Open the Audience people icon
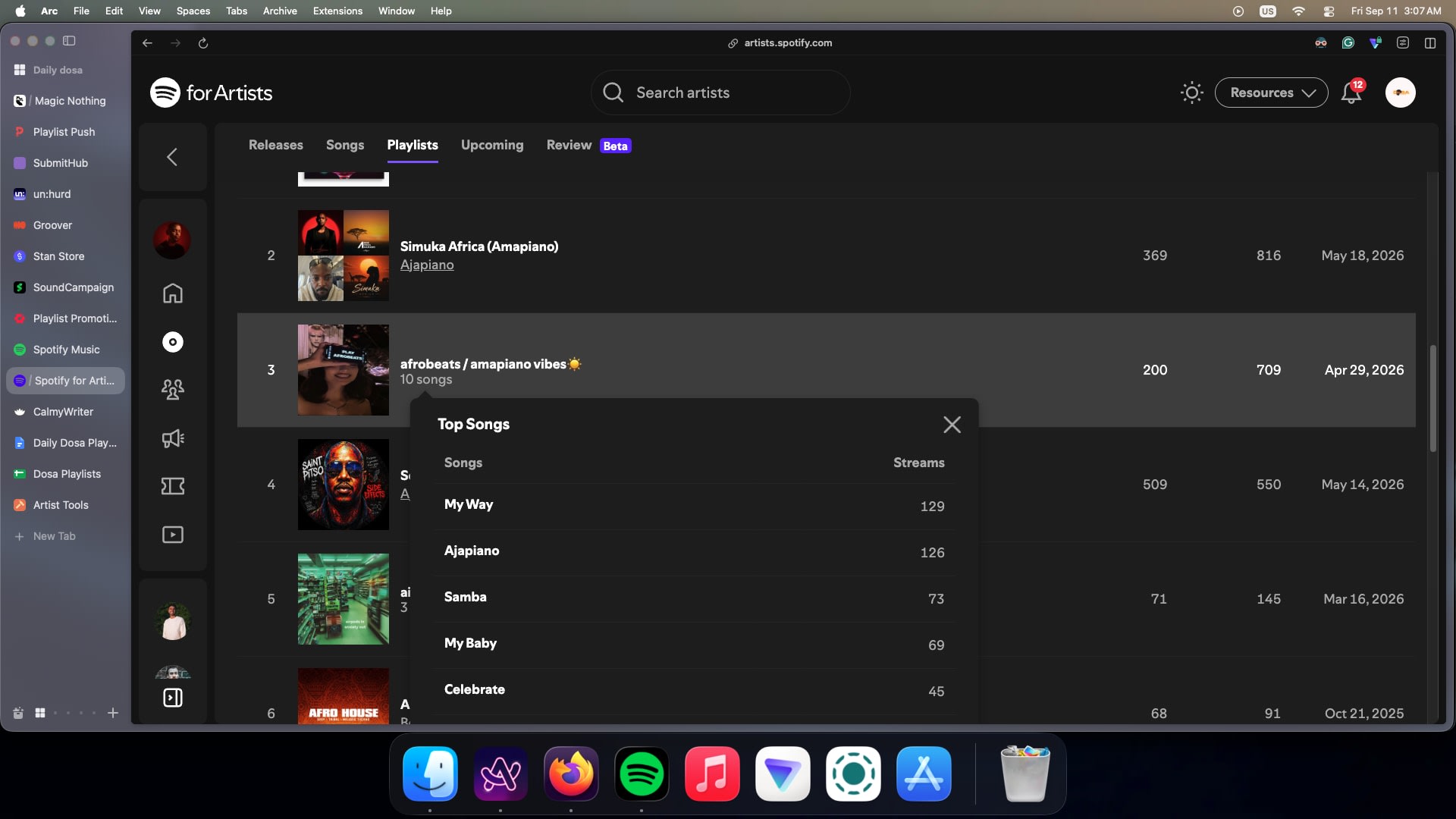The height and width of the screenshot is (819, 1456). tap(173, 390)
